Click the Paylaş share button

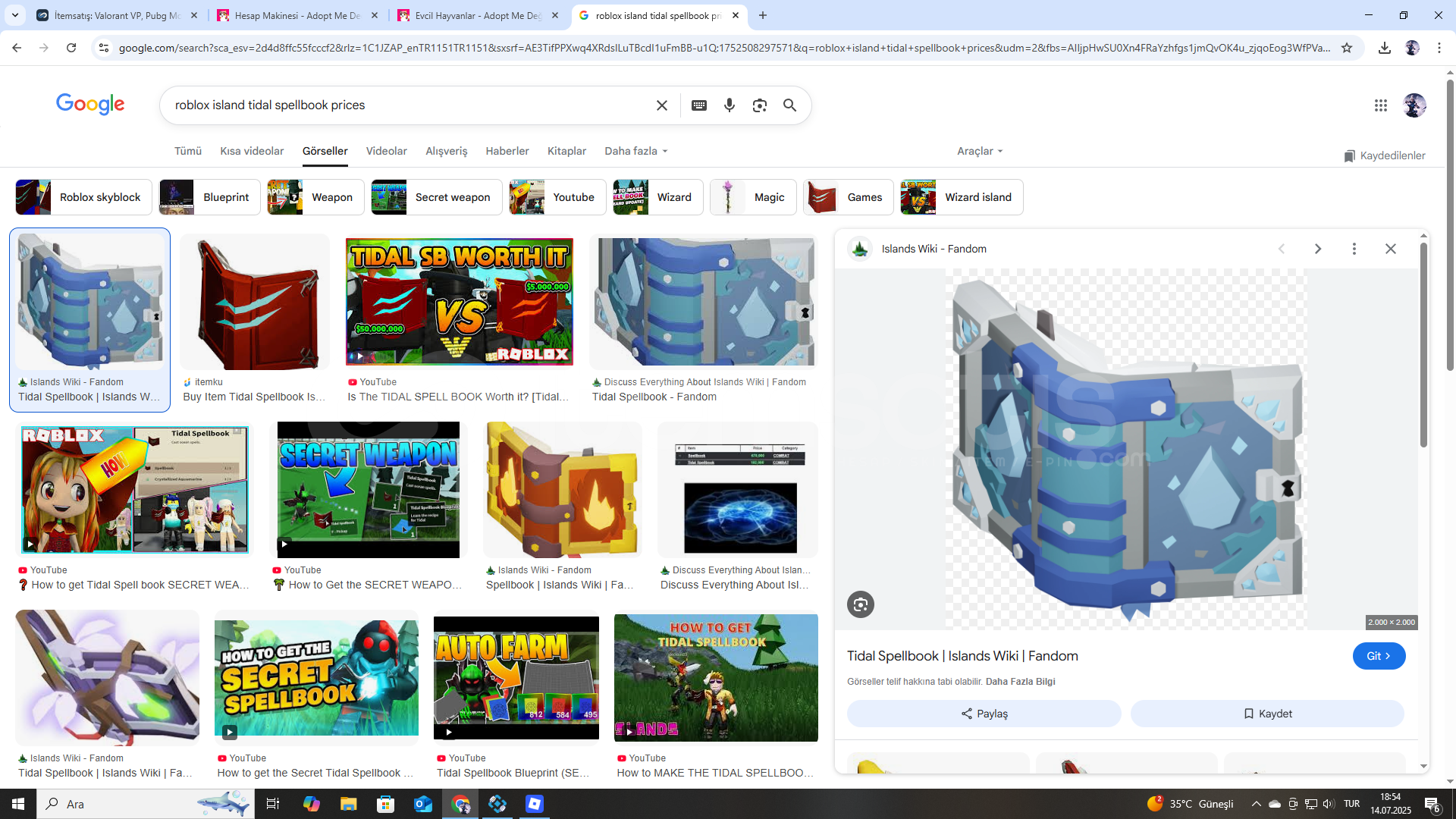pos(984,714)
